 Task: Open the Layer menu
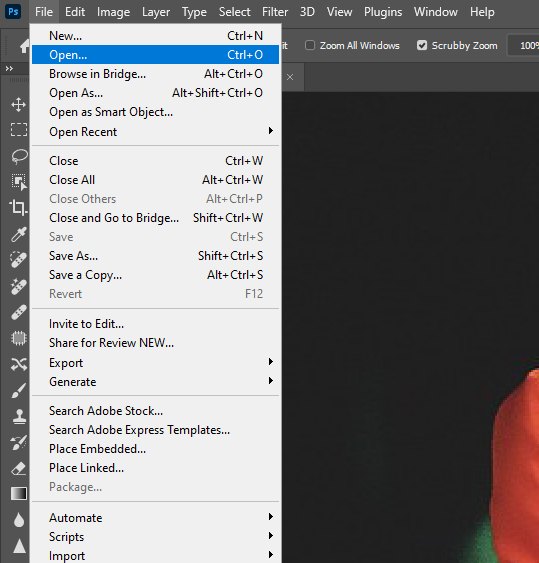click(156, 12)
